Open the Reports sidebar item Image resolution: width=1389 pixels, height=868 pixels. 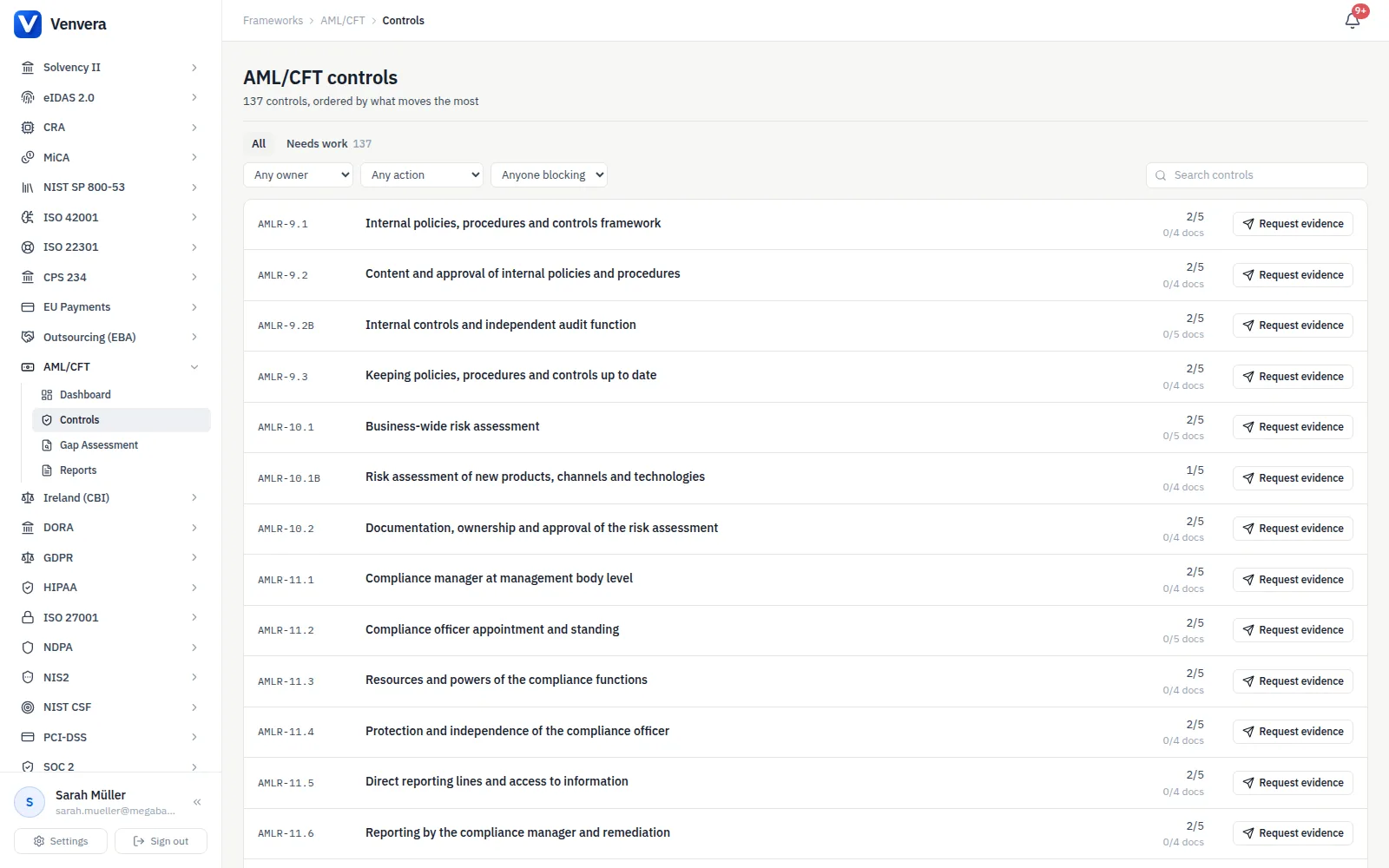122,470
